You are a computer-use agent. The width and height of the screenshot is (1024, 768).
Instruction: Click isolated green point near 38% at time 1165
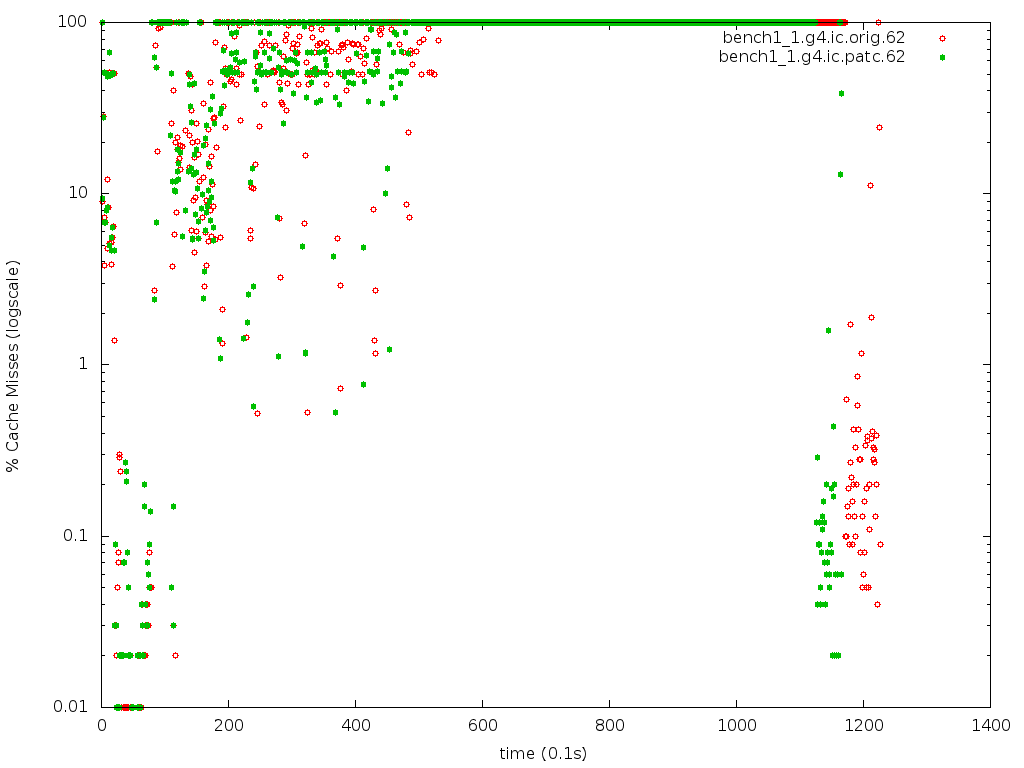point(841,93)
